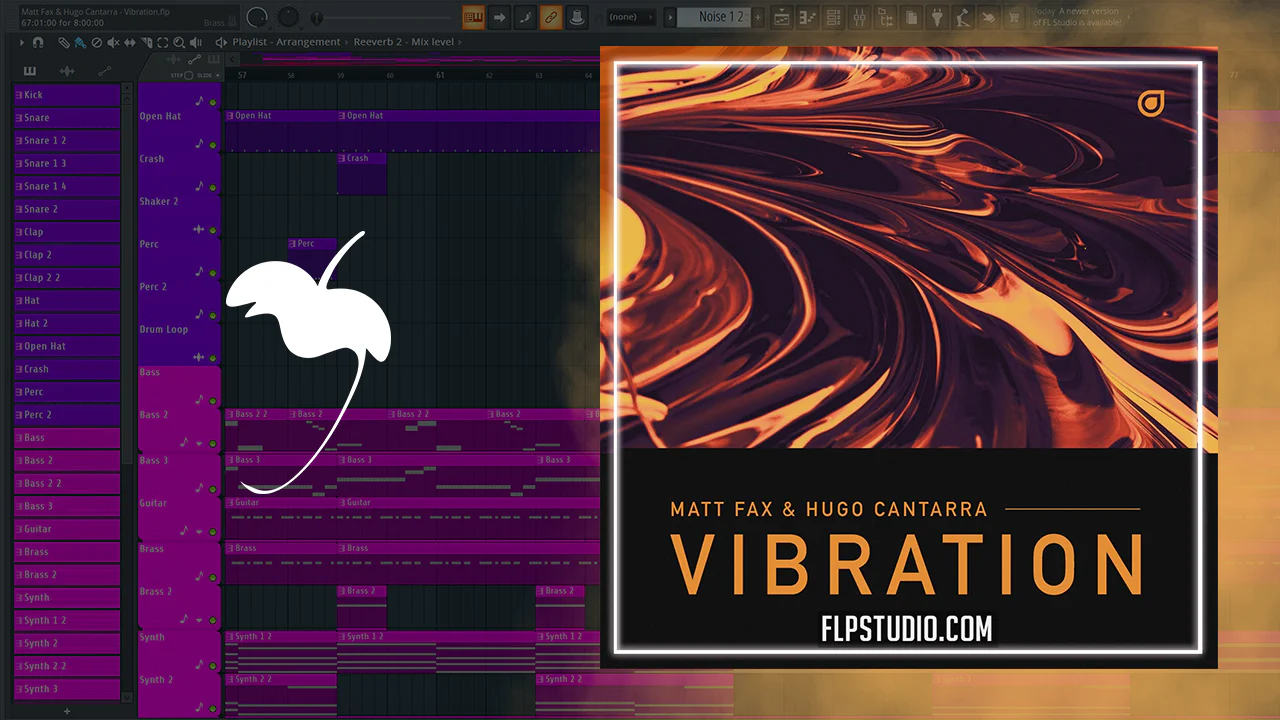Select the Synth 1 2 pattern in picker
Image resolution: width=1280 pixels, height=720 pixels.
point(67,620)
